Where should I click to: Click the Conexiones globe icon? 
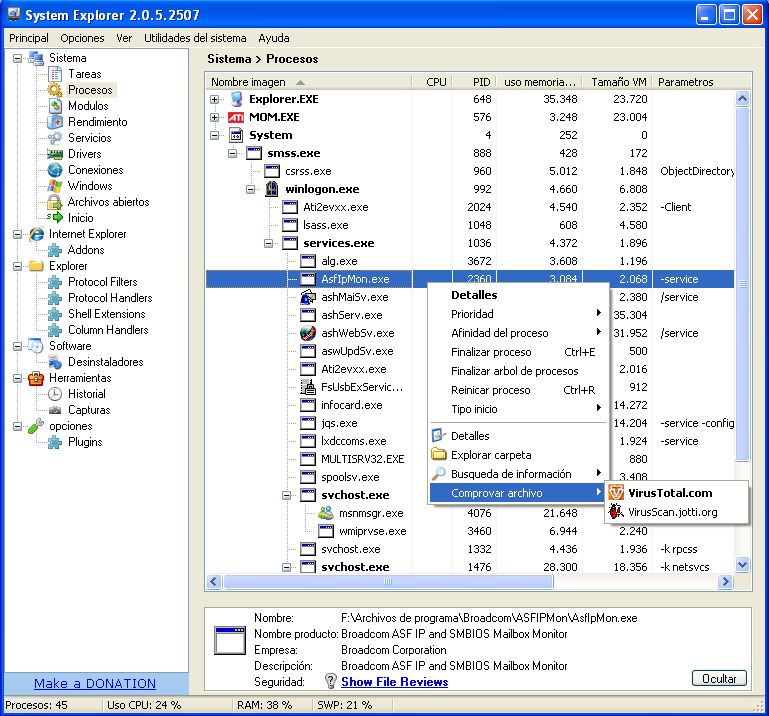pos(55,170)
